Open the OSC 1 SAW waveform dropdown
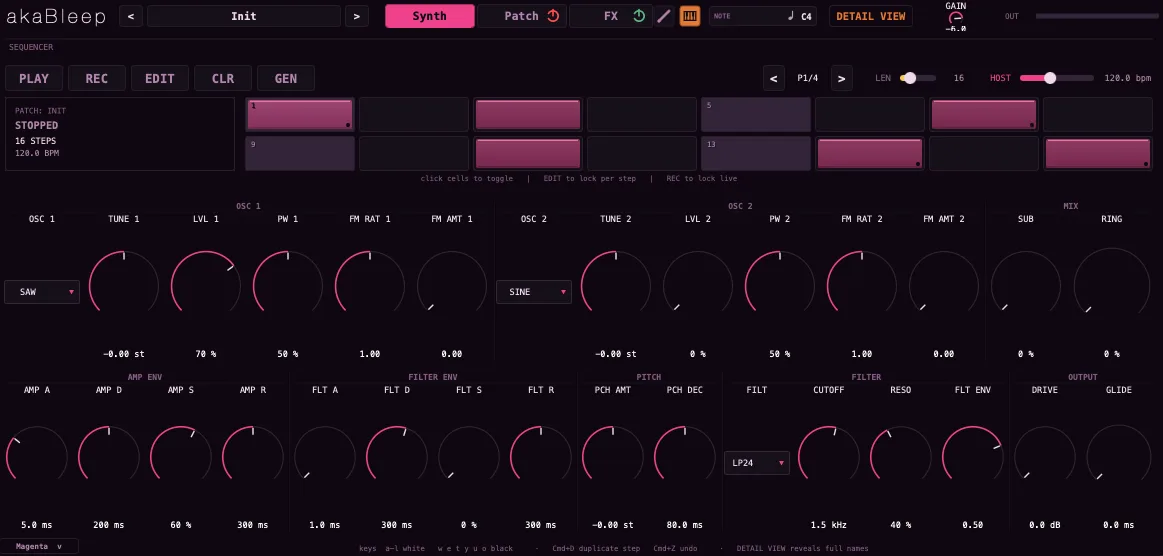The image size is (1163, 556). pos(42,292)
